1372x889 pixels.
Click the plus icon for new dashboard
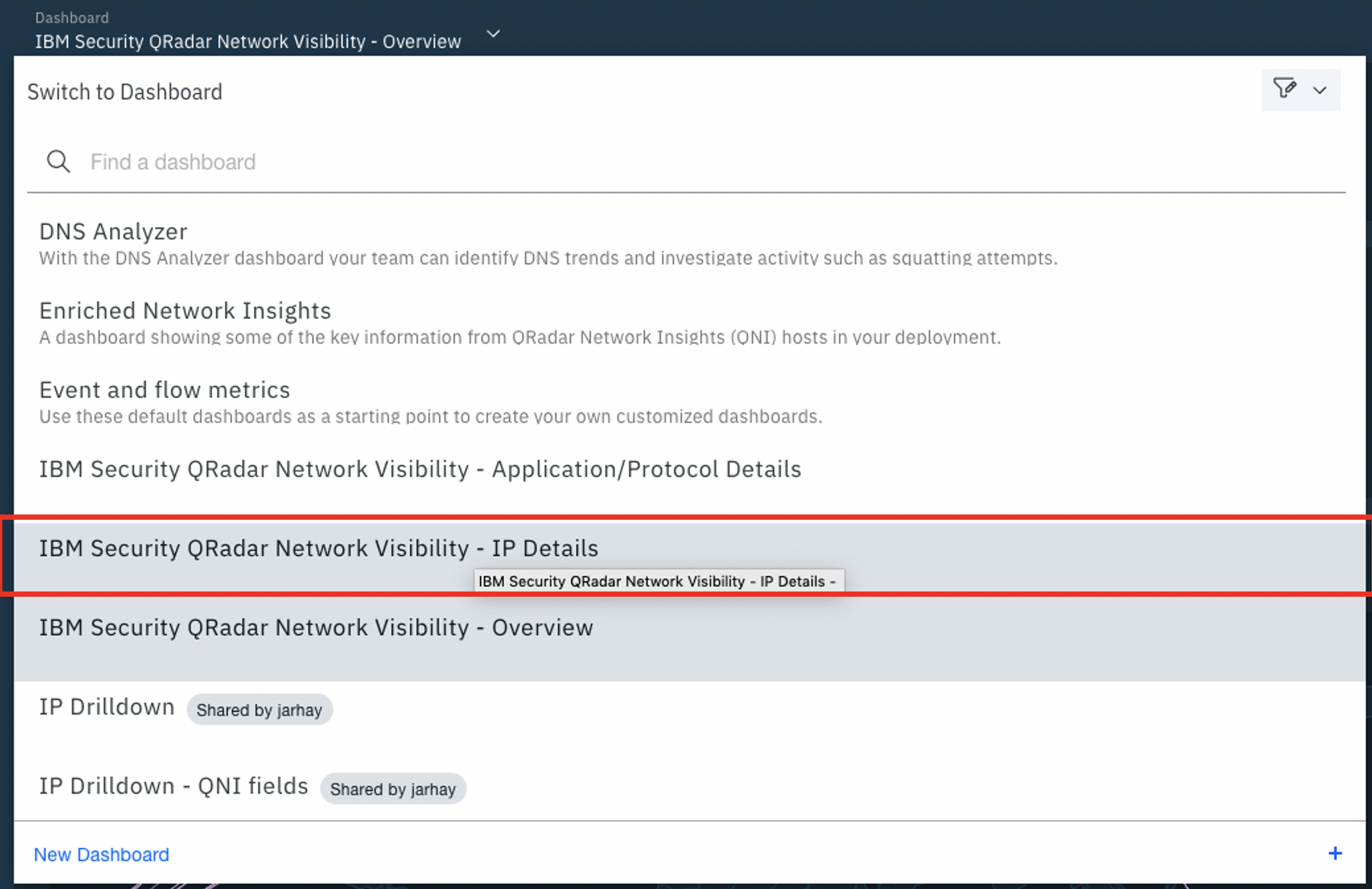pyautogui.click(x=1335, y=853)
